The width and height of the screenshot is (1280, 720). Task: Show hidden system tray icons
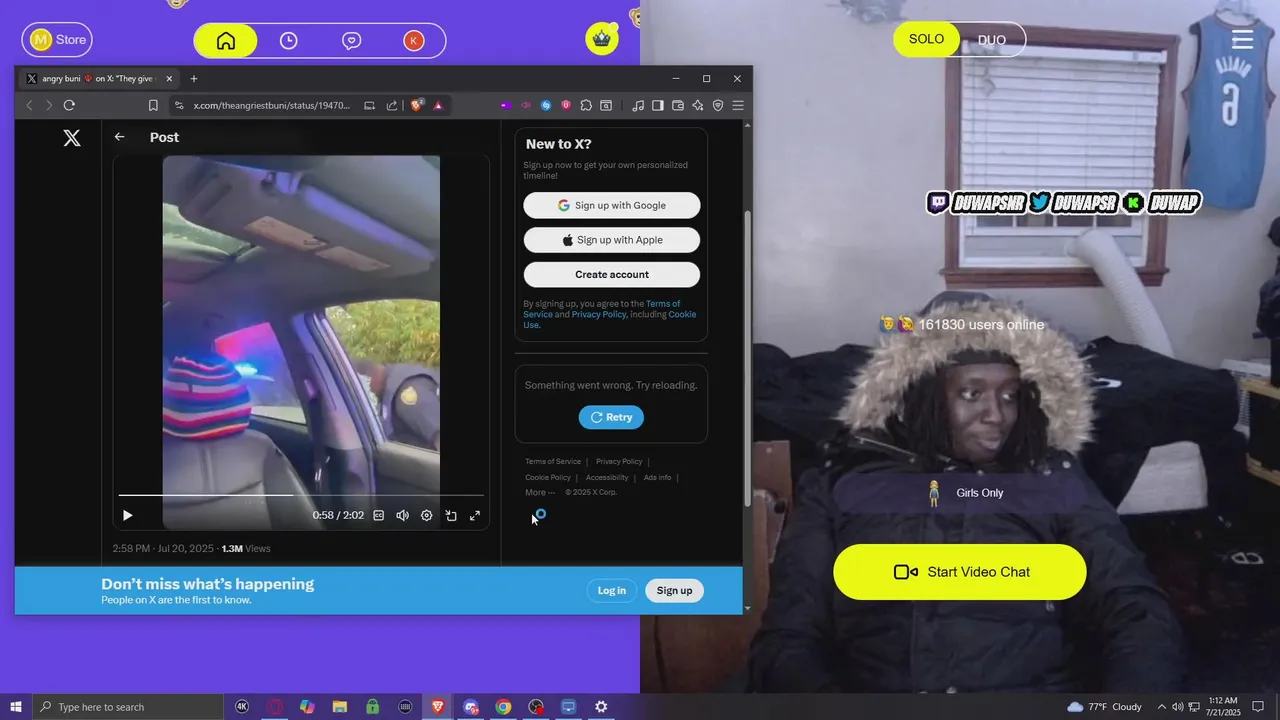point(1161,707)
